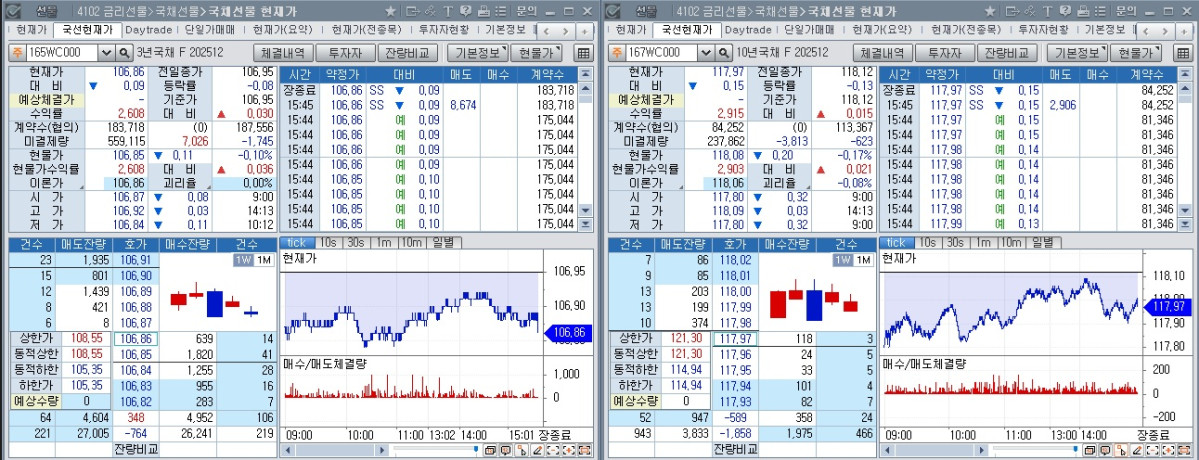Click speech bubble icon under right chart

point(1104,450)
